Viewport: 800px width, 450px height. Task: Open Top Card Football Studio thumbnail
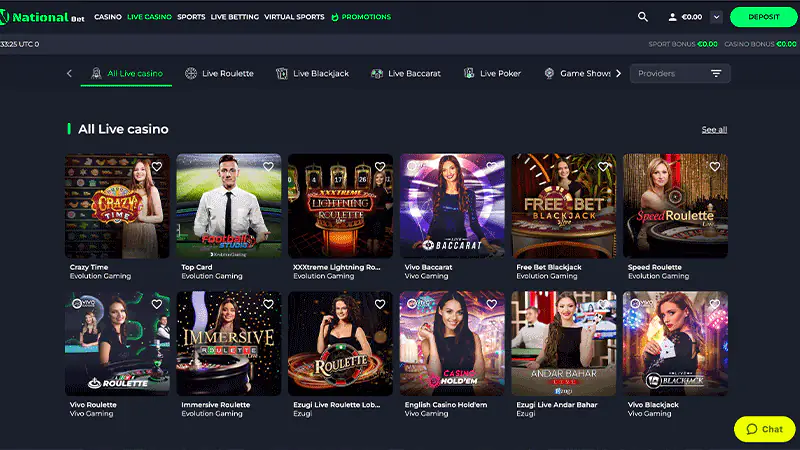tap(229, 206)
